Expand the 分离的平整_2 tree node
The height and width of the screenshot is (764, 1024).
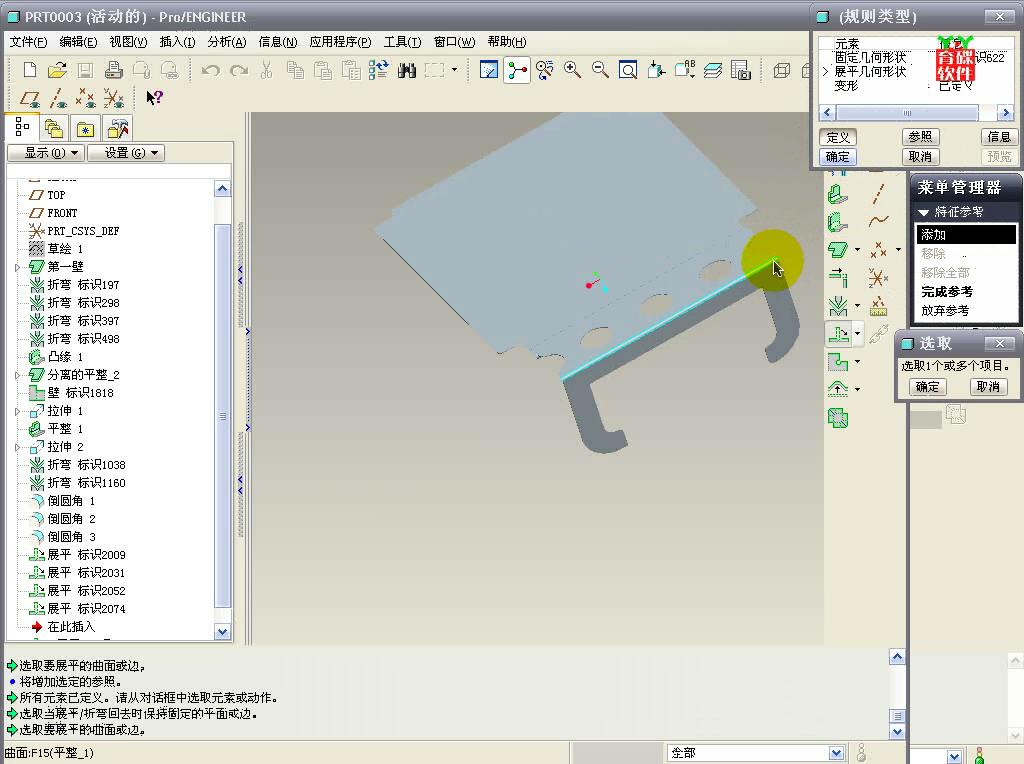(x=18, y=375)
